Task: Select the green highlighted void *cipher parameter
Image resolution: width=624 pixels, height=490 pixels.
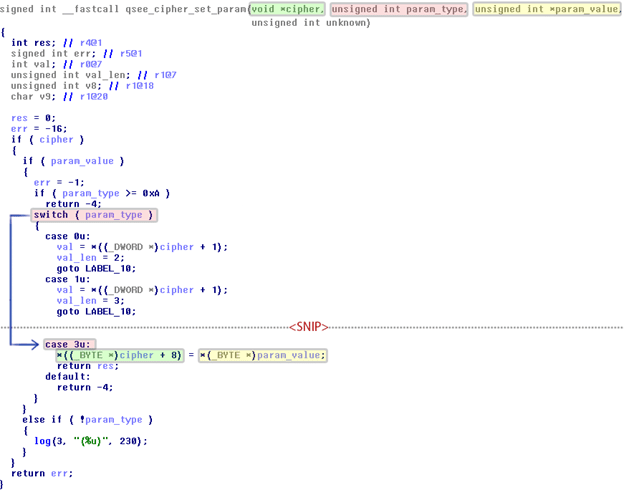Action: tap(288, 9)
